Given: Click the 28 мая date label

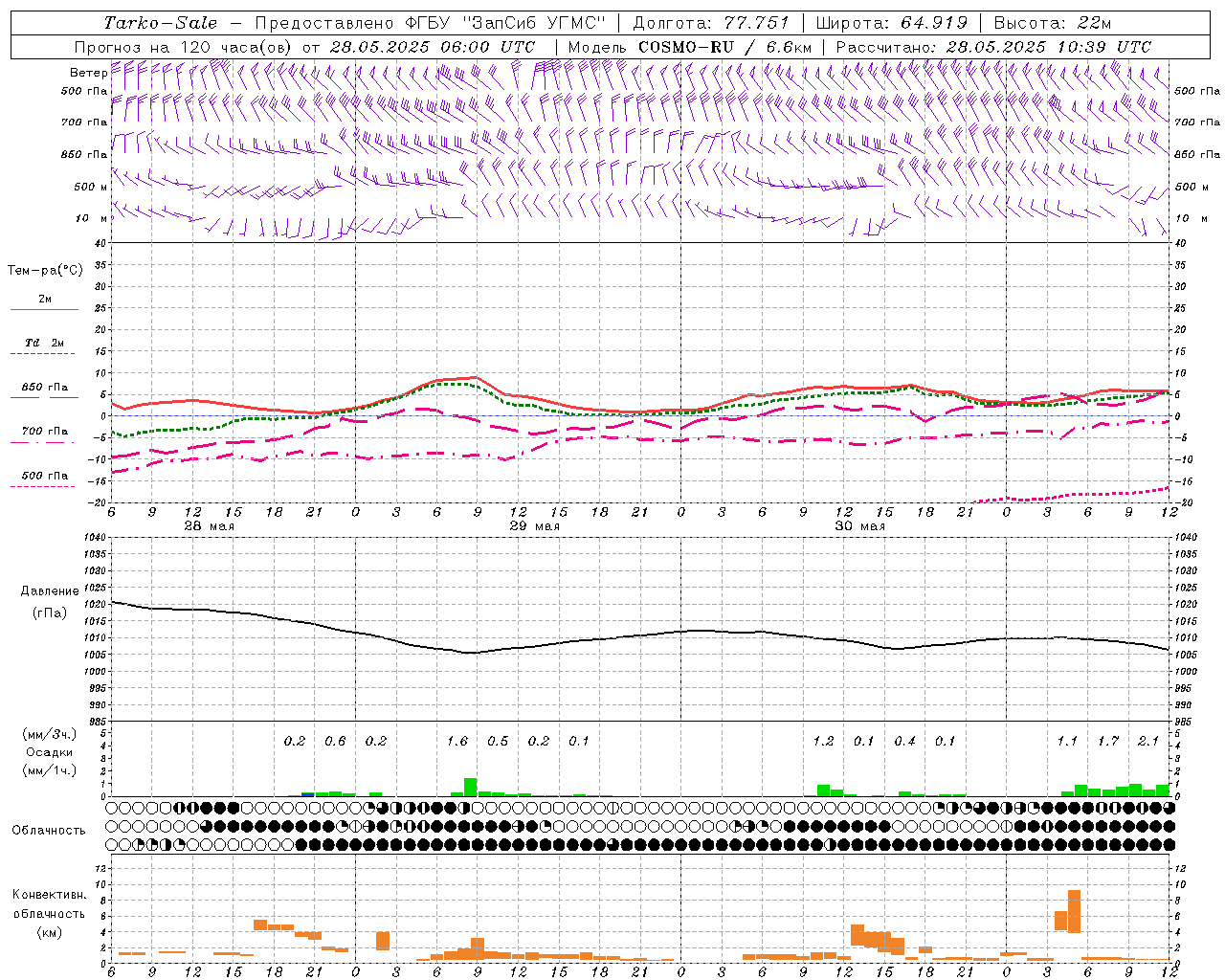Looking at the screenshot, I should 209,526.
